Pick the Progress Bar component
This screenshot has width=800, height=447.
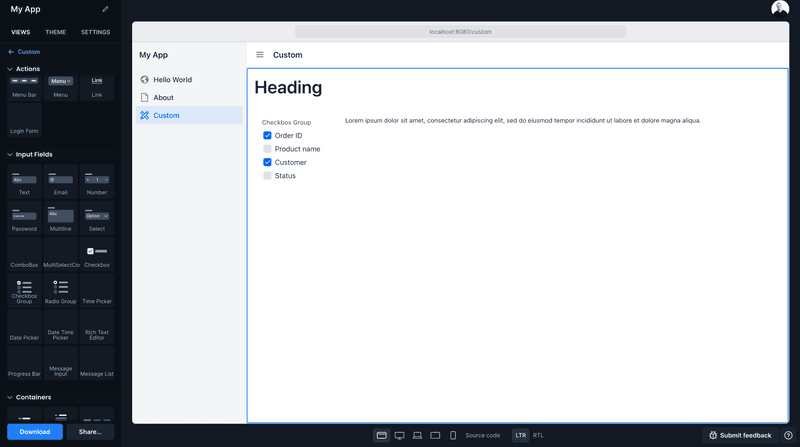click(24, 363)
